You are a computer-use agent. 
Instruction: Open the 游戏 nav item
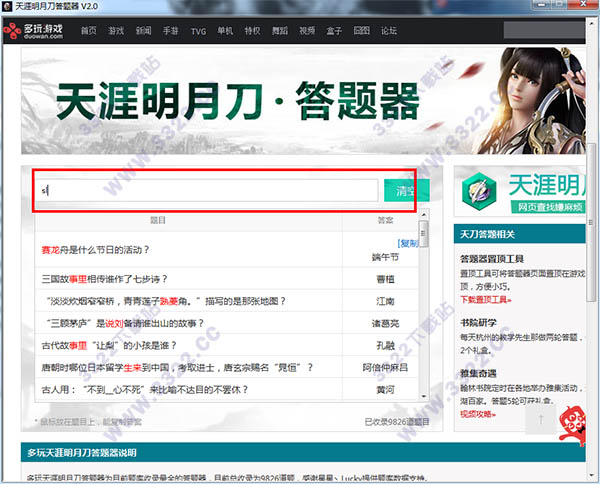click(x=116, y=32)
